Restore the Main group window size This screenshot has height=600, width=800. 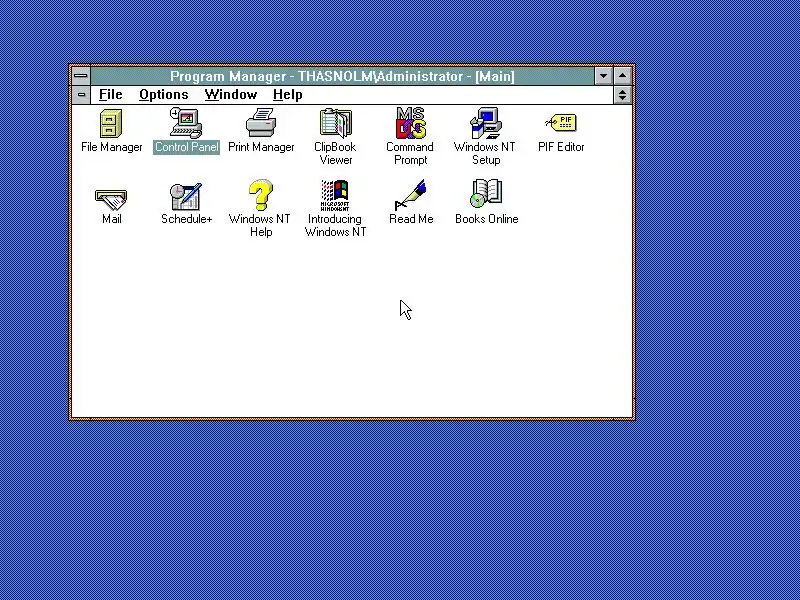tap(622, 94)
